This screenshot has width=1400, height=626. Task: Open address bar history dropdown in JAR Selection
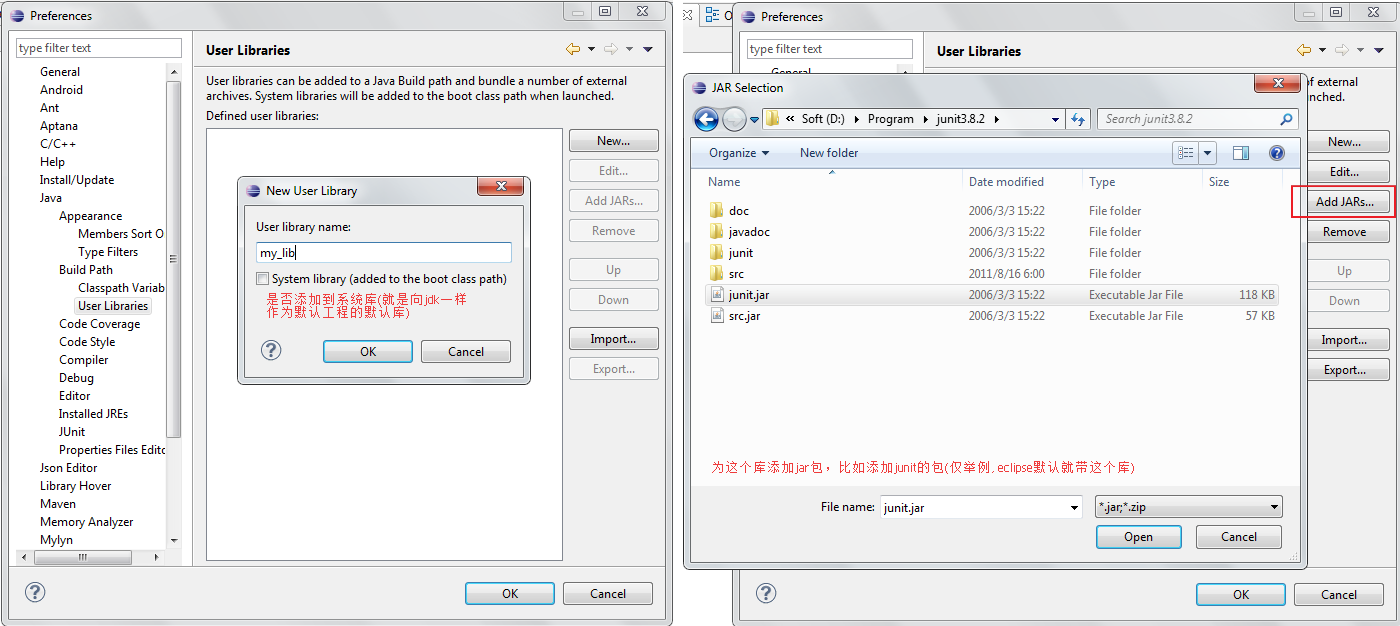click(x=1055, y=119)
